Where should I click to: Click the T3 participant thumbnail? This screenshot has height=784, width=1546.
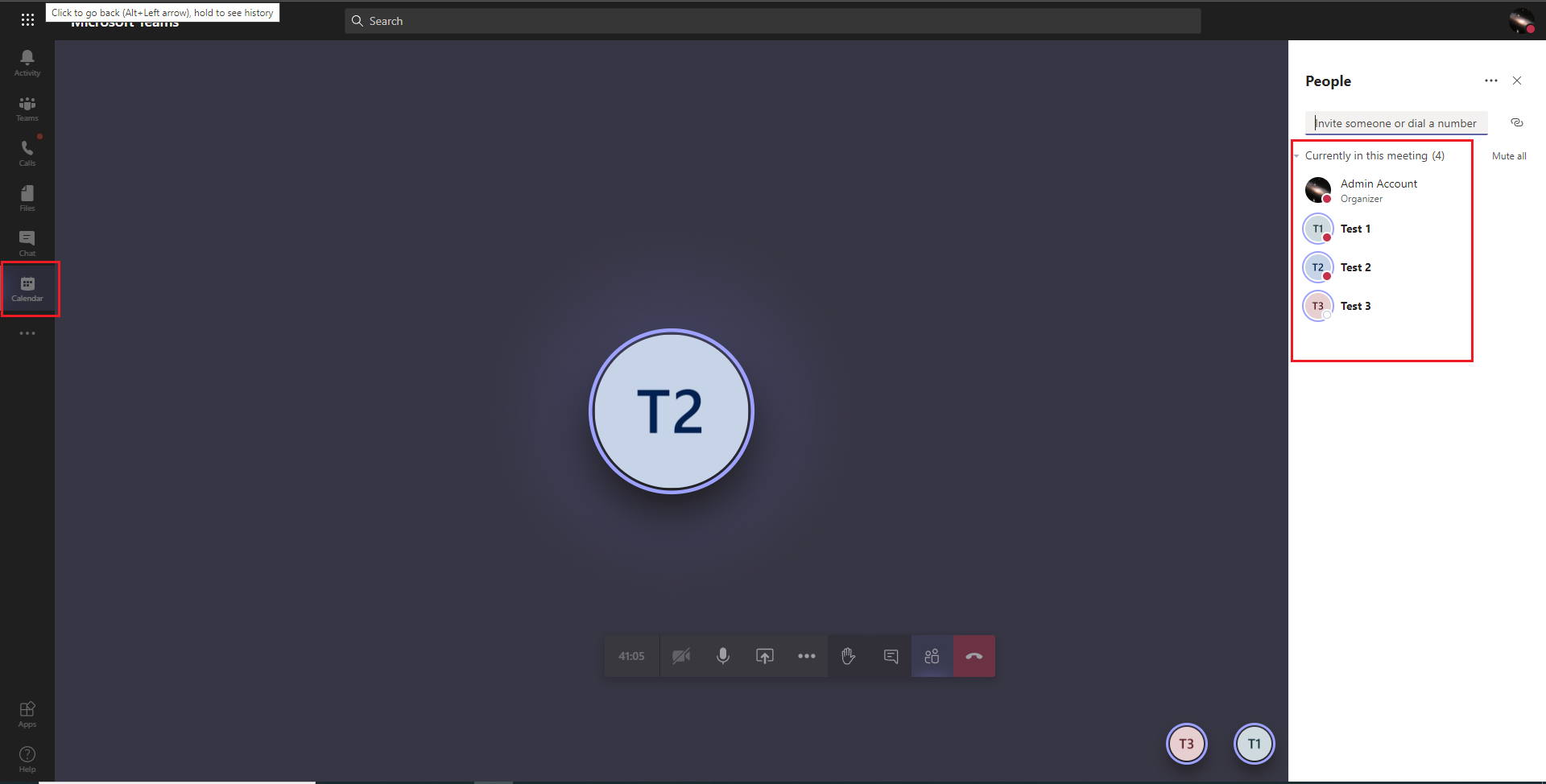[x=1187, y=744]
